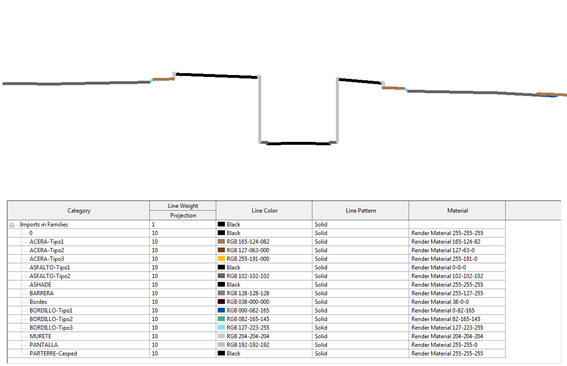Select the ASHADE tree item

(x=40, y=285)
